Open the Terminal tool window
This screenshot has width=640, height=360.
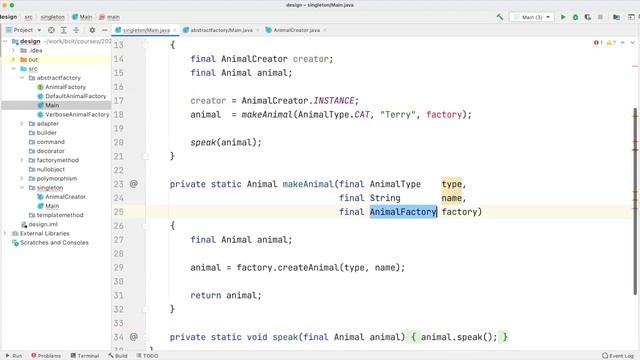pyautogui.click(x=85, y=356)
